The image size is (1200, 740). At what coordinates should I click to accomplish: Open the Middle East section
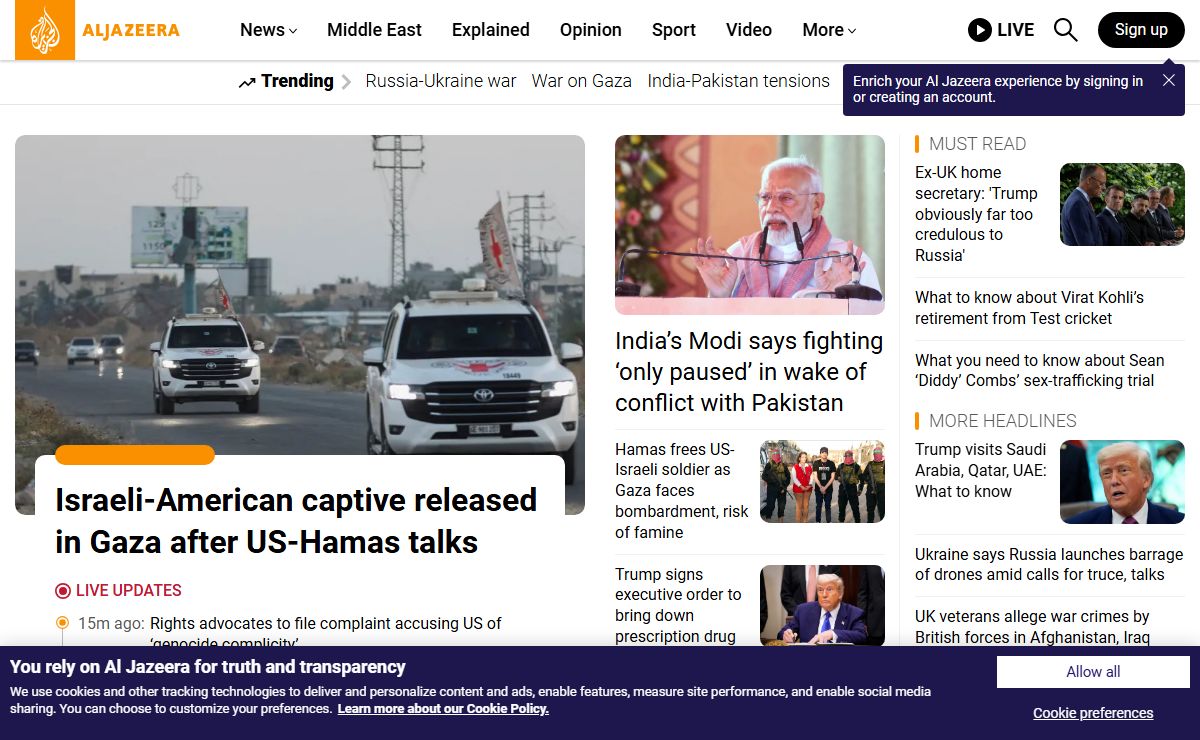click(x=375, y=30)
